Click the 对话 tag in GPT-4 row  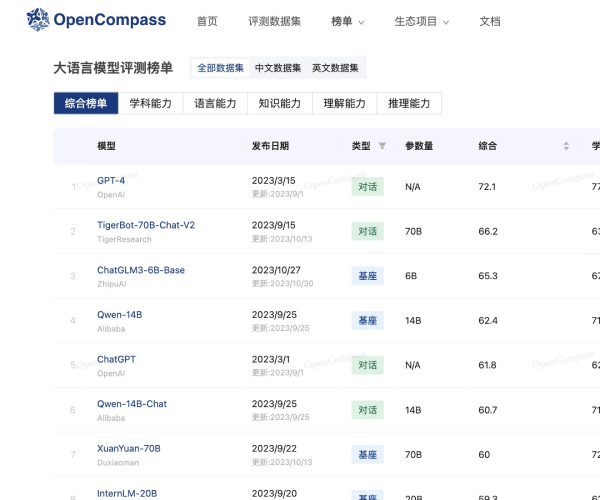click(x=367, y=186)
